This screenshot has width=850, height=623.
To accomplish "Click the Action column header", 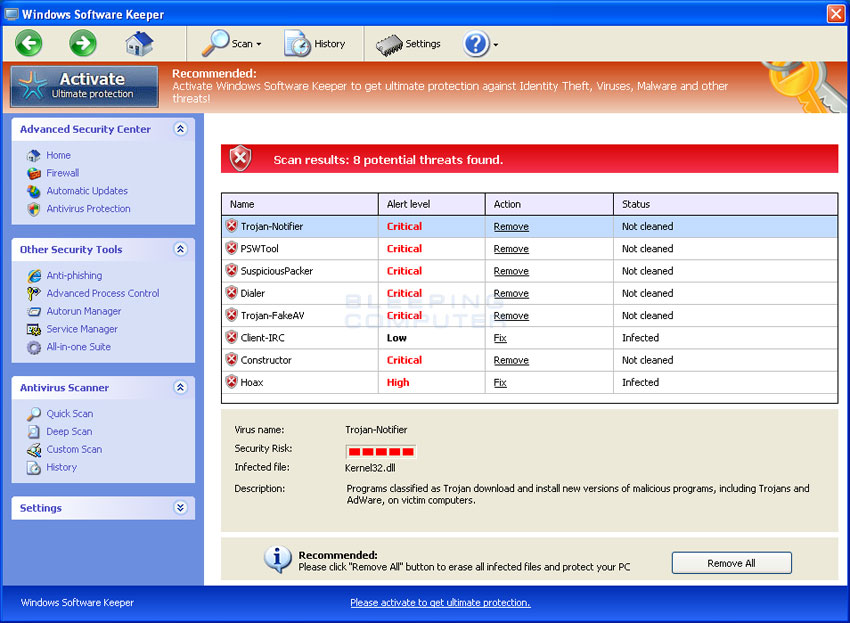I will (549, 204).
